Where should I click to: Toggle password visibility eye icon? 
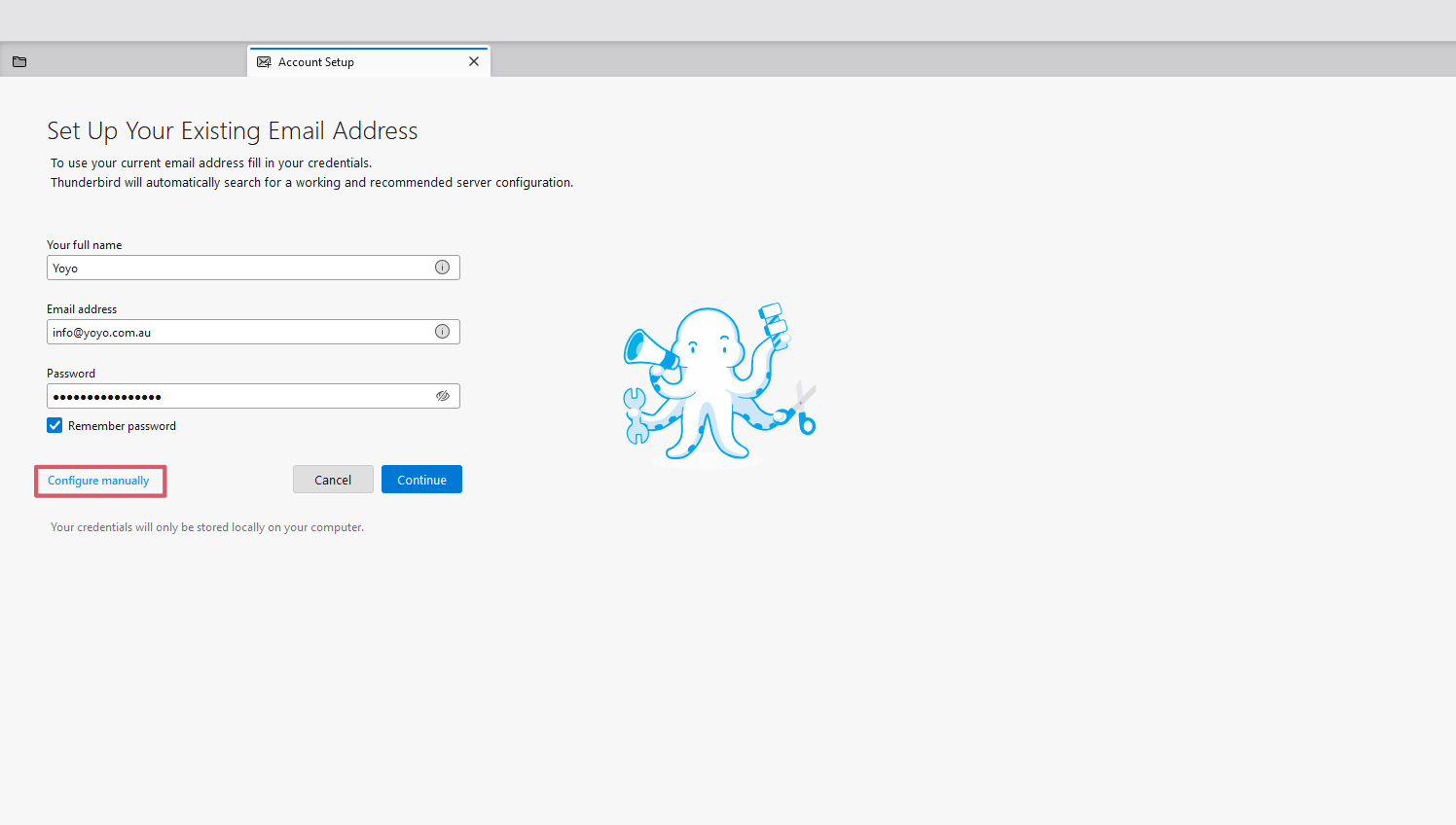pos(443,396)
